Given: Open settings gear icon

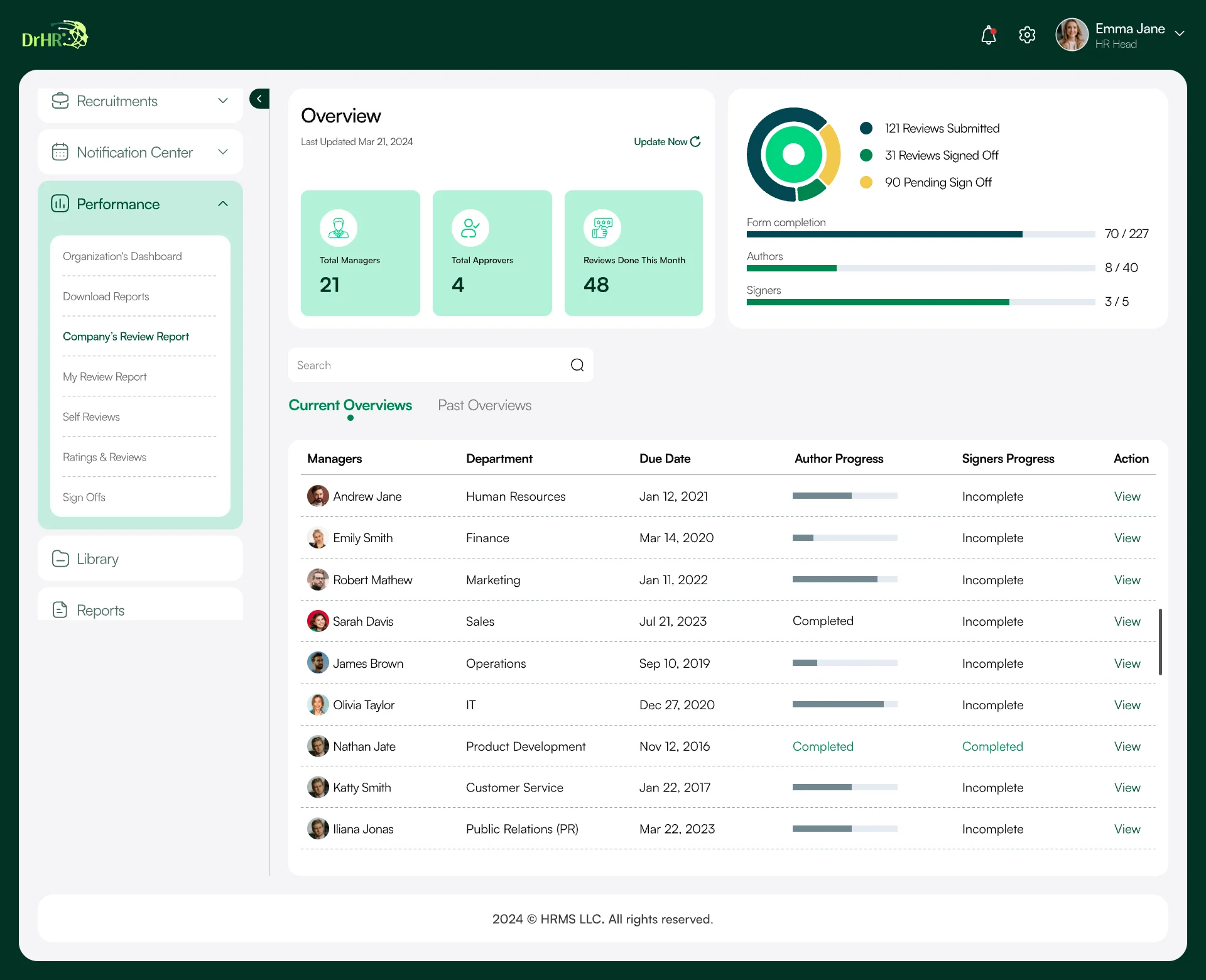Looking at the screenshot, I should 1027,35.
